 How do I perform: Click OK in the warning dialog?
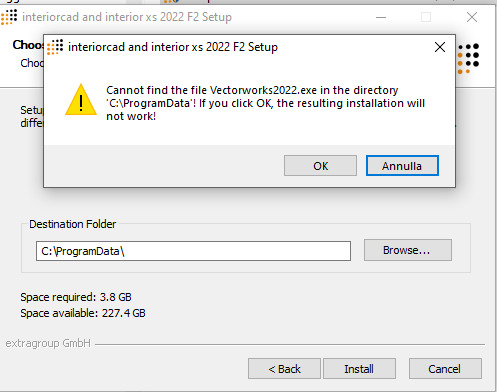pyautogui.click(x=320, y=166)
